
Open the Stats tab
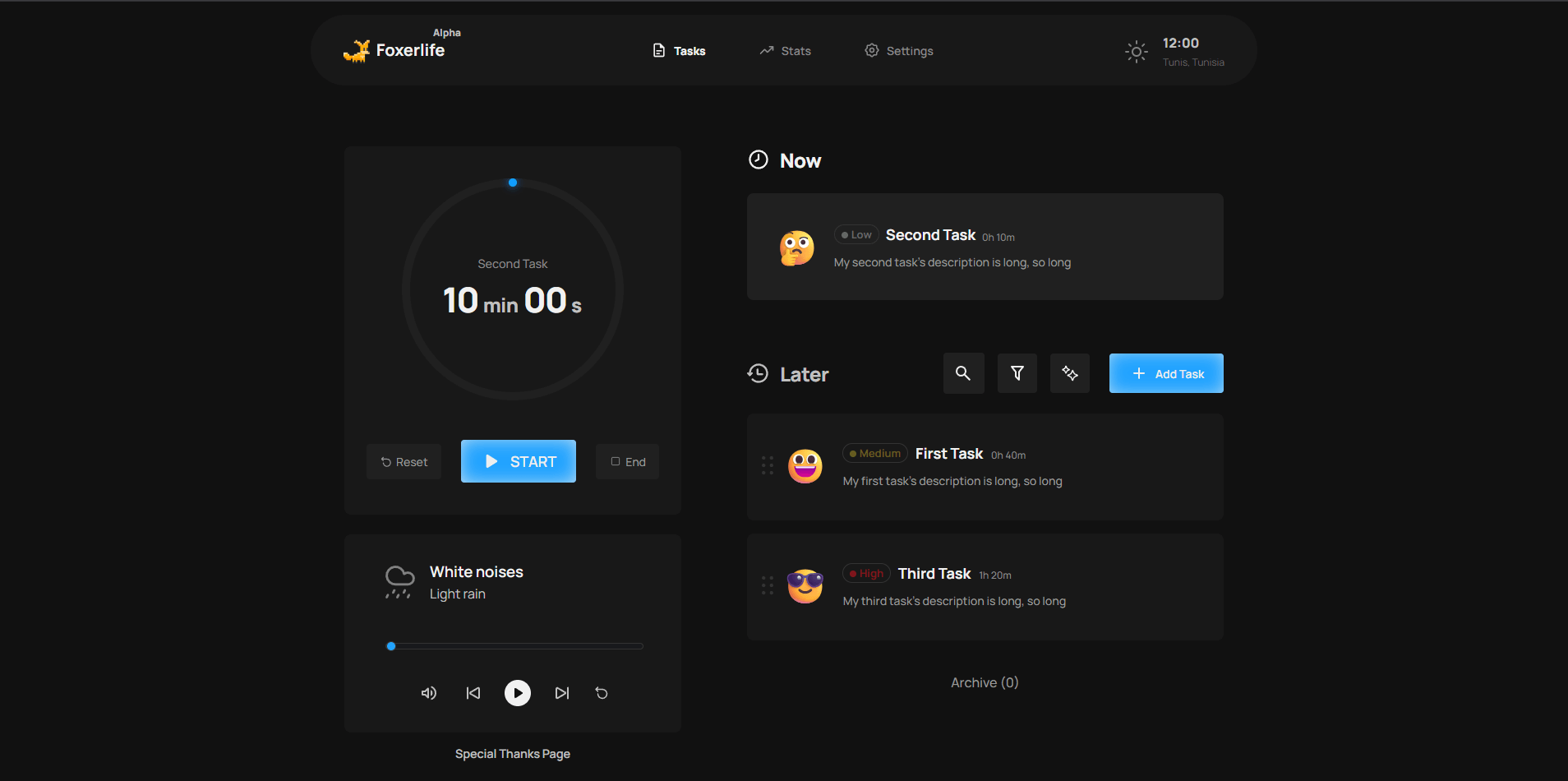click(785, 51)
